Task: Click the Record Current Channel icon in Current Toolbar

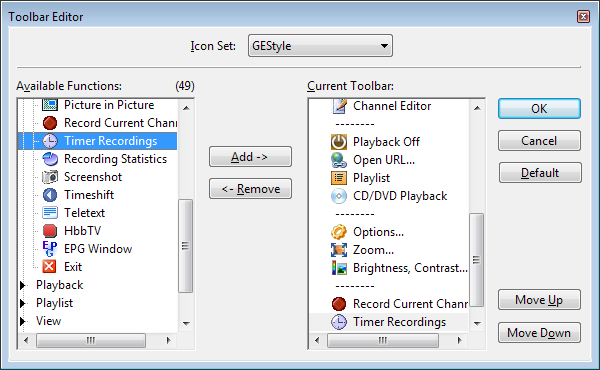Action: [339, 304]
